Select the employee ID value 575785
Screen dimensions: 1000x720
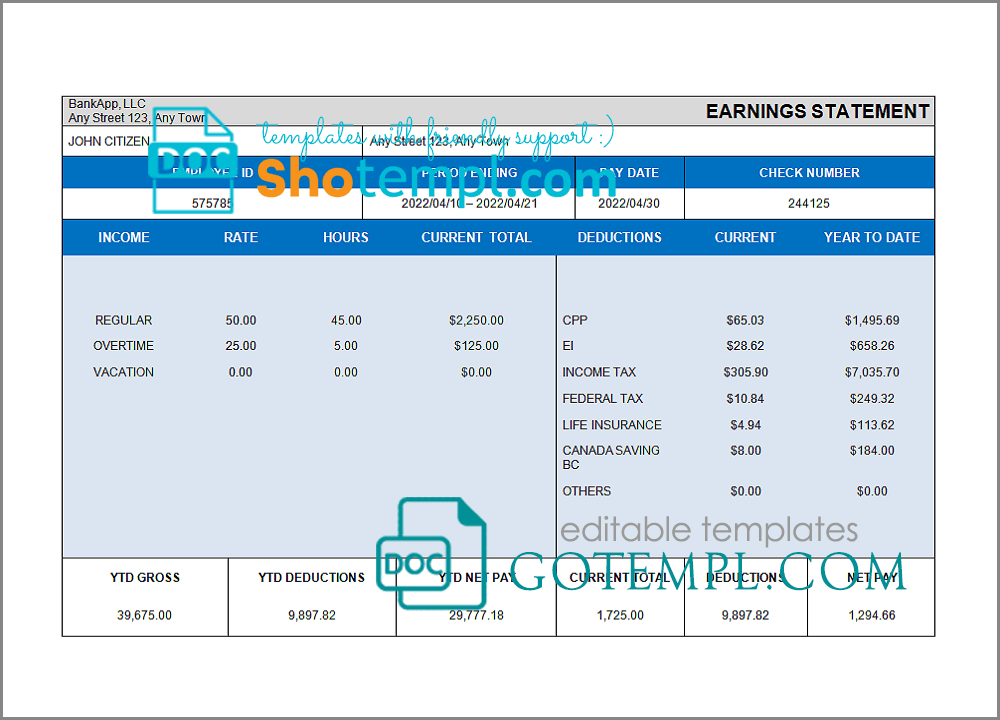[x=212, y=203]
